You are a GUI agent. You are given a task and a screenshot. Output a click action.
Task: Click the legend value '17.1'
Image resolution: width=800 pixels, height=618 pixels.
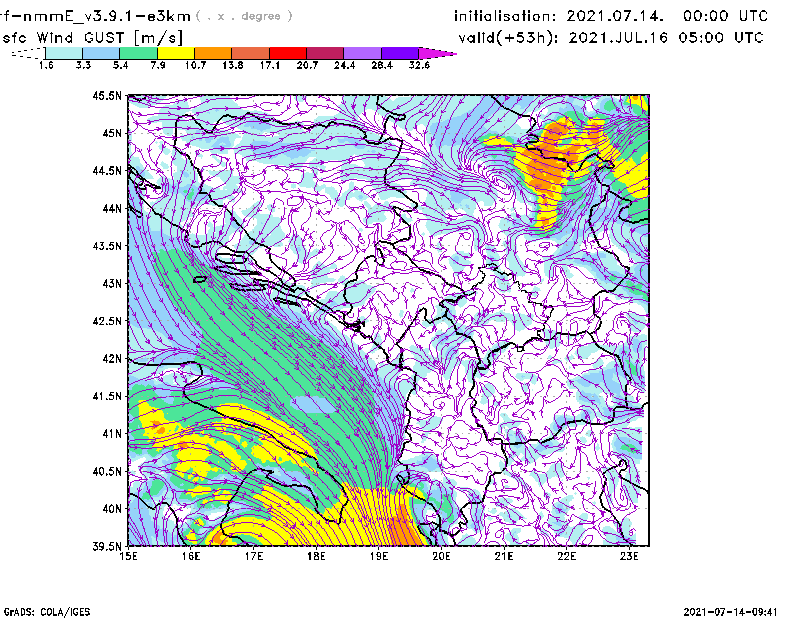click(x=269, y=66)
